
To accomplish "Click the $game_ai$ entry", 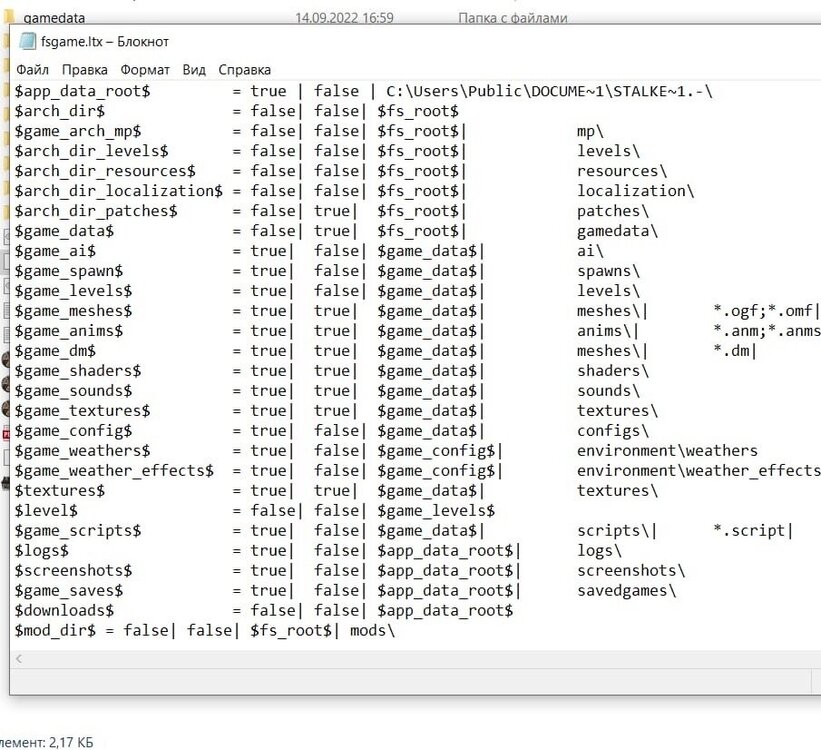I will [55, 251].
